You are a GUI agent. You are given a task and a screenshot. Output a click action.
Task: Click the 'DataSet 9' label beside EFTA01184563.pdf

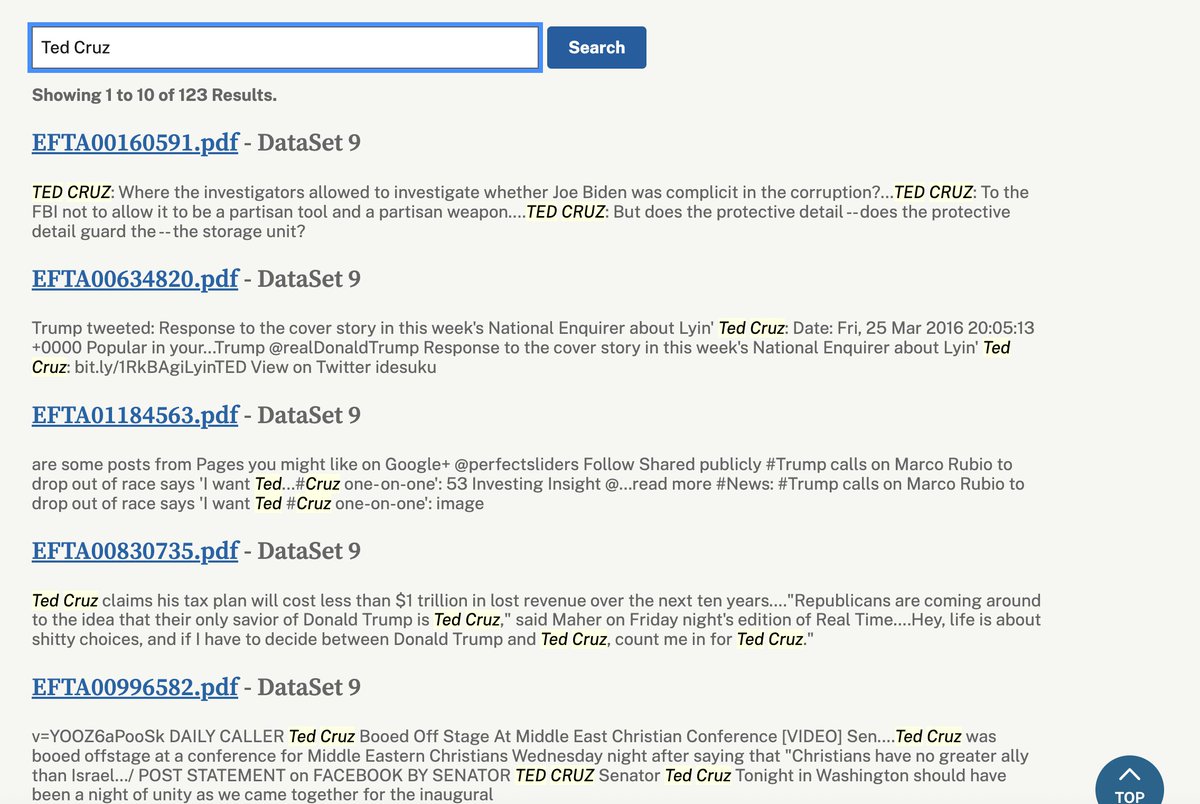pos(309,415)
